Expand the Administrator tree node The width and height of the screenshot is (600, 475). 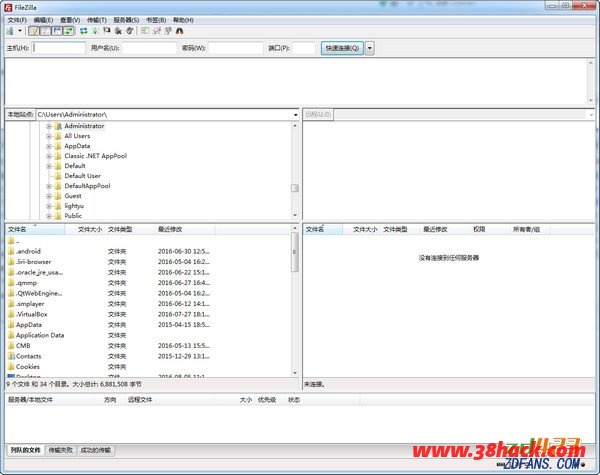(x=49, y=126)
